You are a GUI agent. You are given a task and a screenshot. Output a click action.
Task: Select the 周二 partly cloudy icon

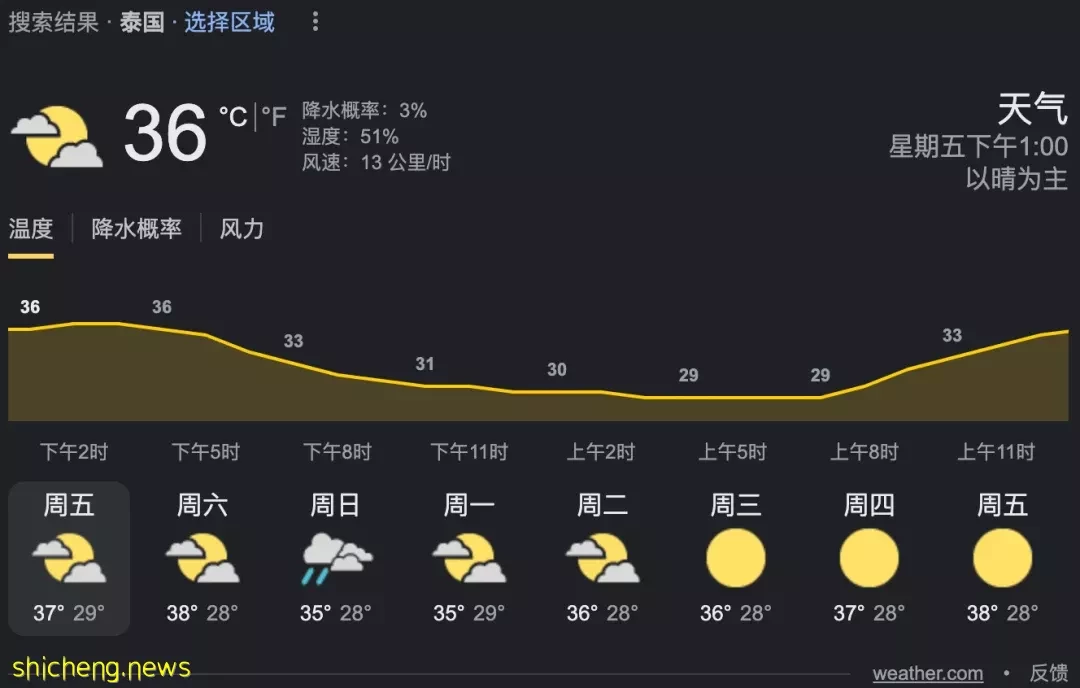point(603,559)
